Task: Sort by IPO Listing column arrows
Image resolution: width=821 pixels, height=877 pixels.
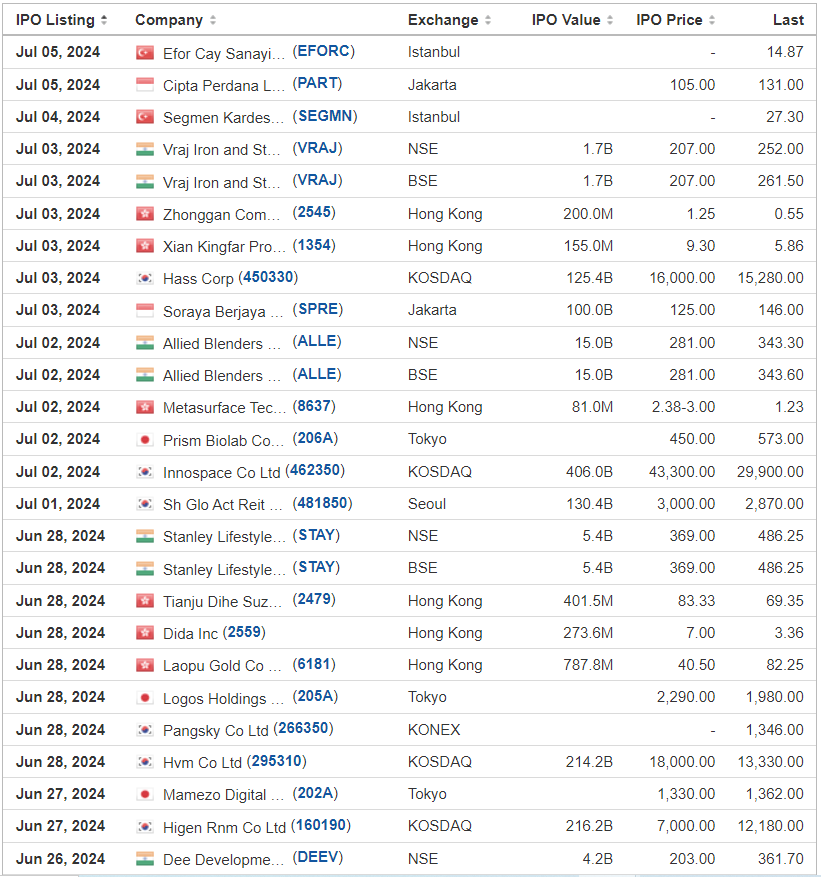Action: (x=104, y=21)
